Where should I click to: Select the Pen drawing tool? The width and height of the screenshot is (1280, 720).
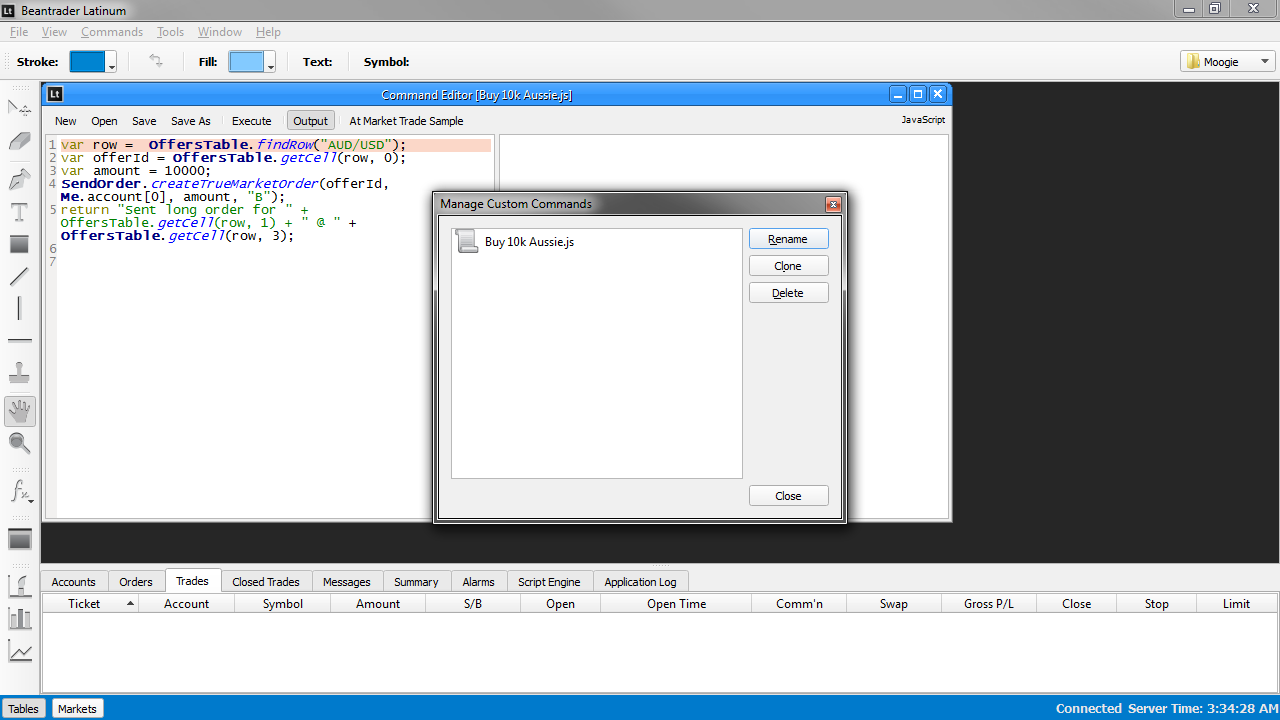point(19,179)
